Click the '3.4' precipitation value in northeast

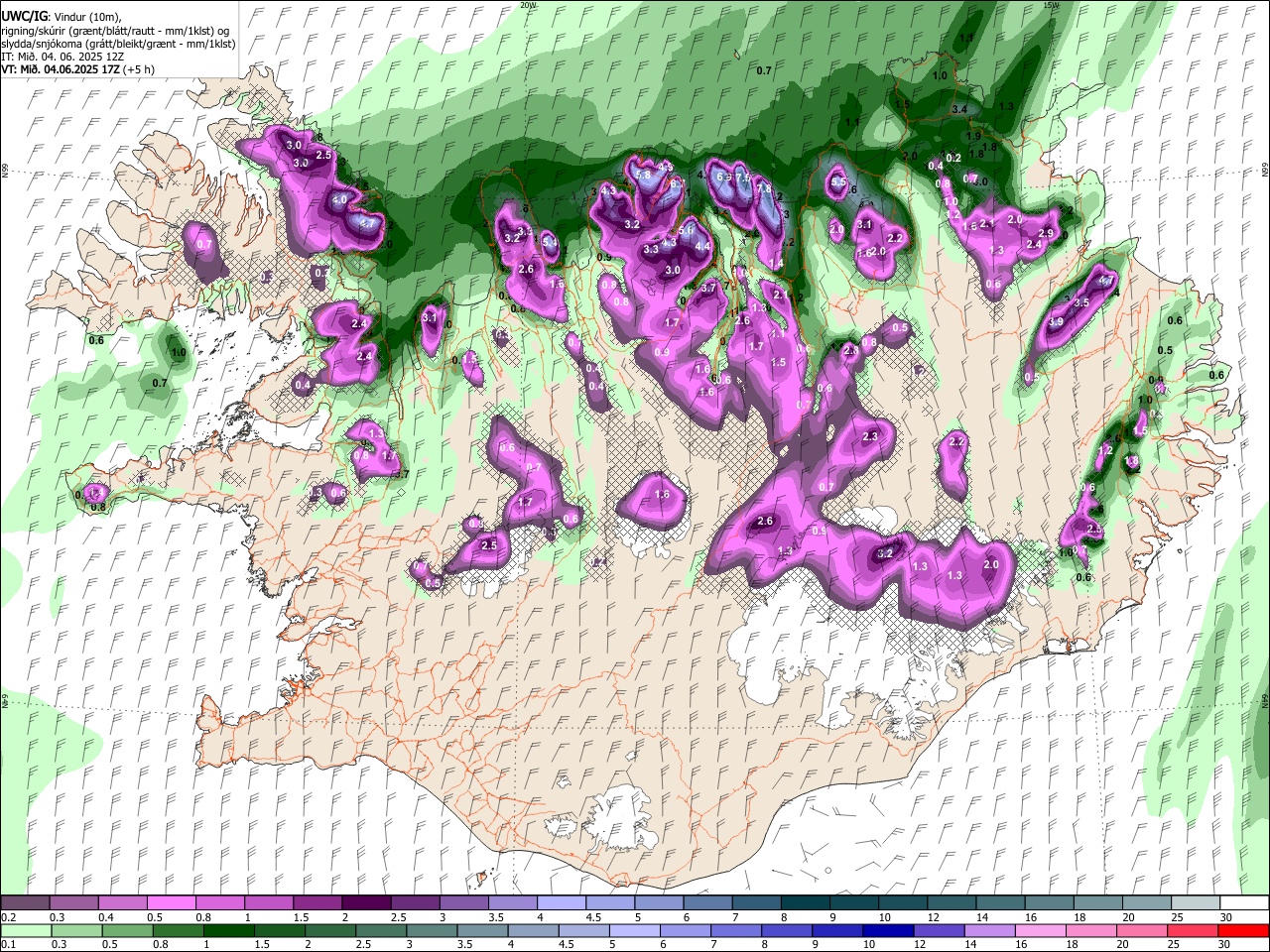pyautogui.click(x=959, y=108)
